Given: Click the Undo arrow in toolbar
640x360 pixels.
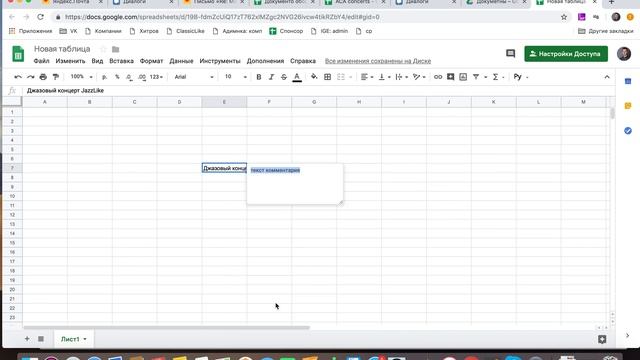Looking at the screenshot, I should pyautogui.click(x=18, y=77).
